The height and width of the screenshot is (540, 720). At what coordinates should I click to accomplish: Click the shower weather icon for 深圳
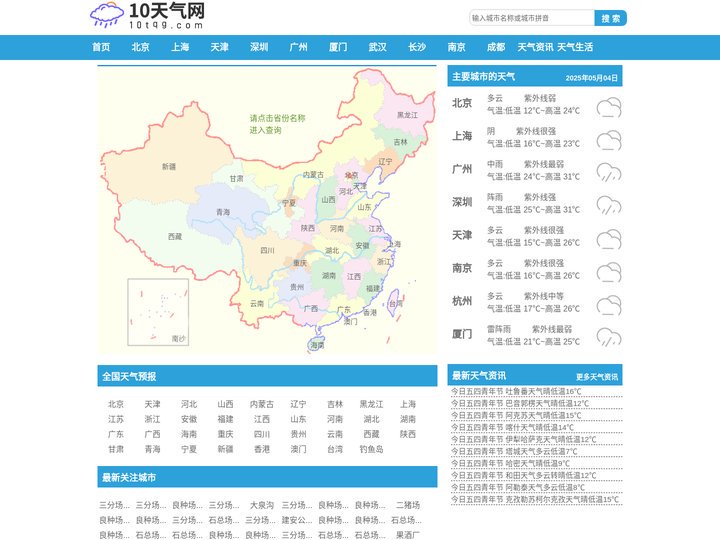click(x=609, y=206)
